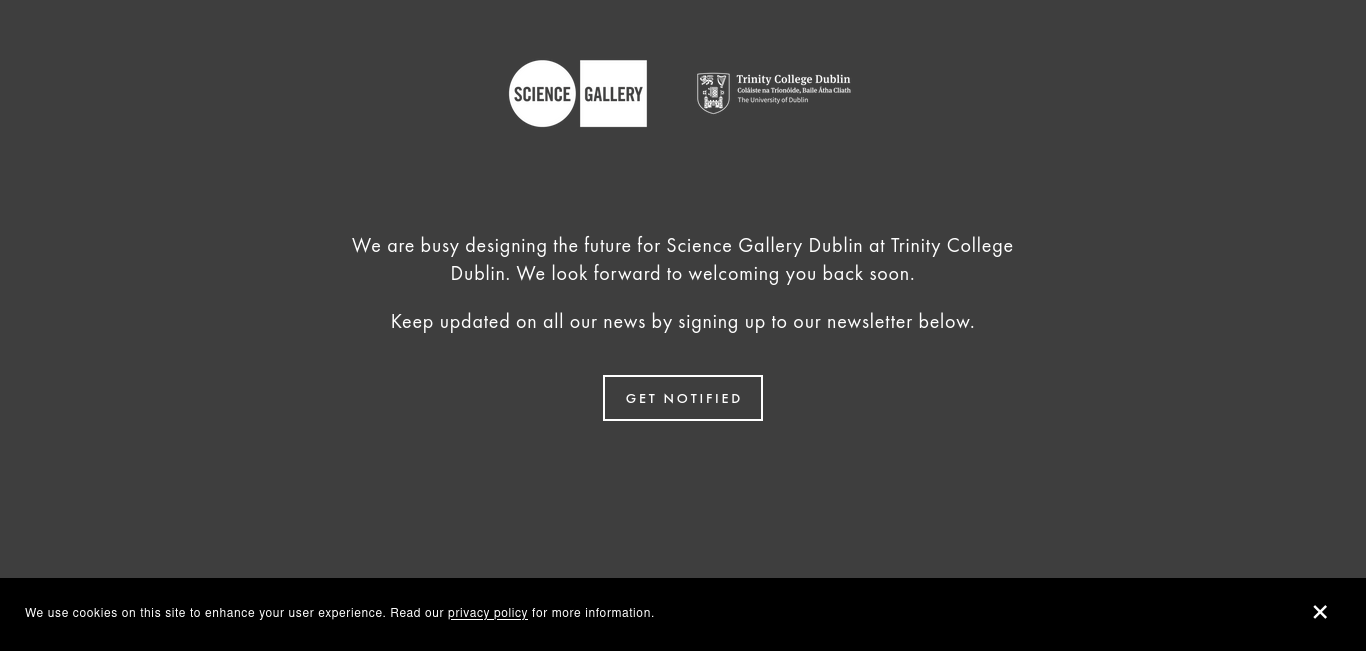Image resolution: width=1366 pixels, height=651 pixels.
Task: Click the Get Notified button
Action: tap(683, 398)
